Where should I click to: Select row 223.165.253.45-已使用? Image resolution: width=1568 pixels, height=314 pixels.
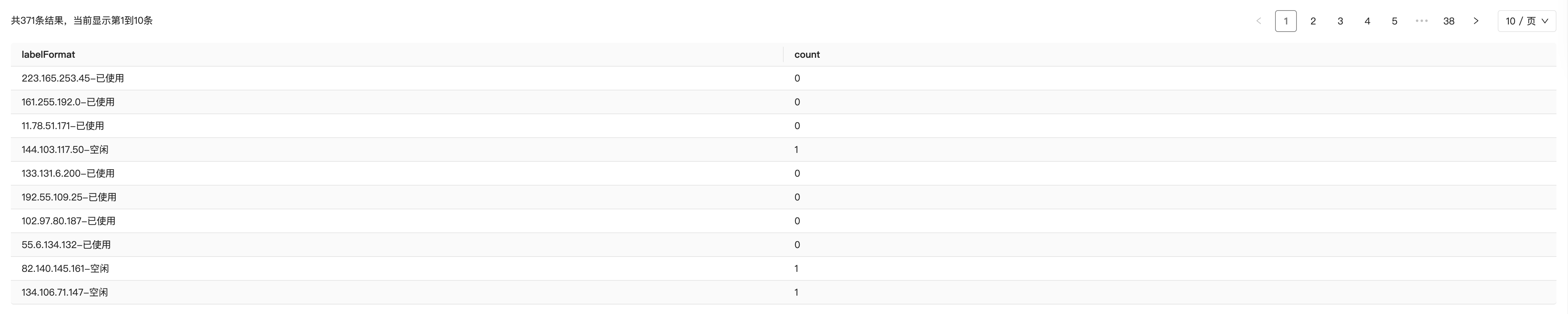(72, 78)
